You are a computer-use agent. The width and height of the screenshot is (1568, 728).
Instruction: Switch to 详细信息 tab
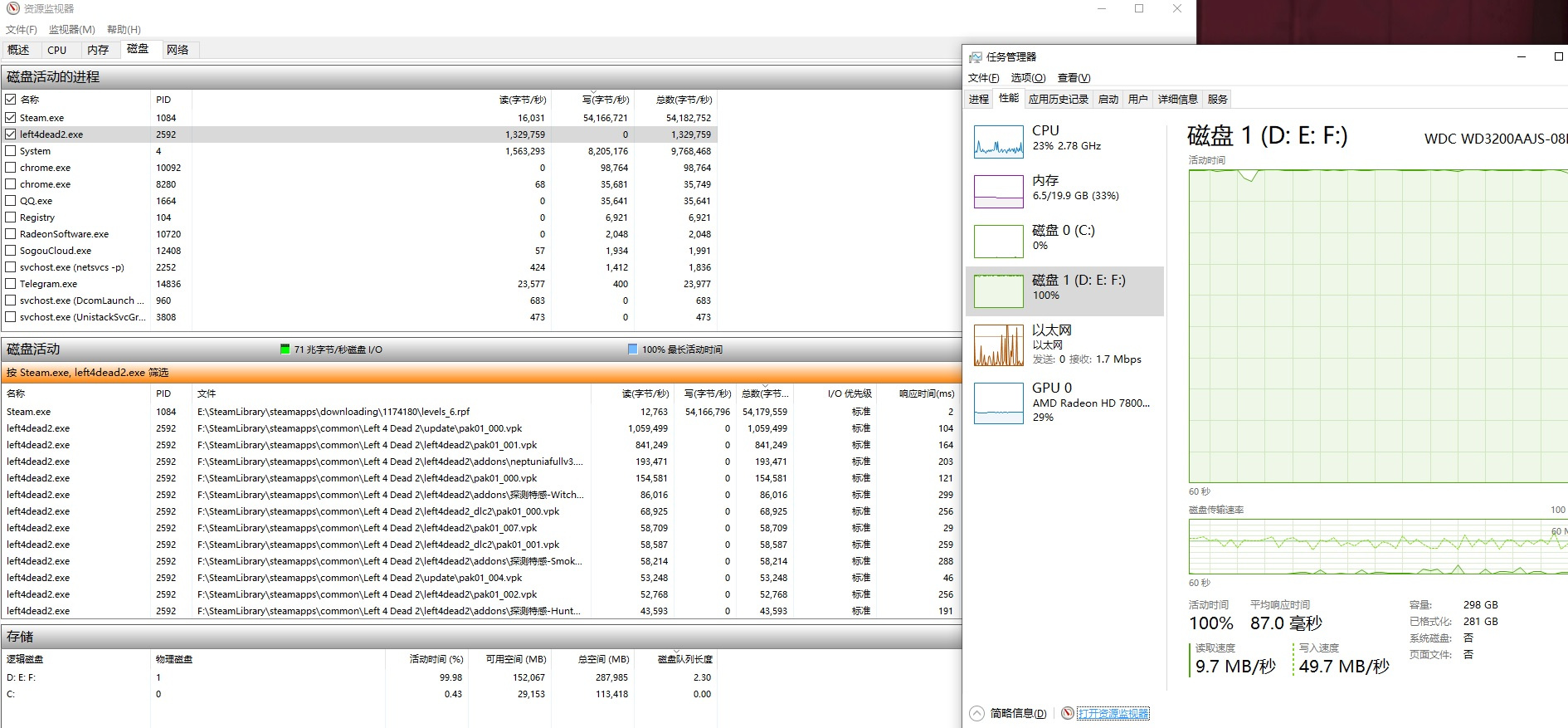click(1178, 100)
